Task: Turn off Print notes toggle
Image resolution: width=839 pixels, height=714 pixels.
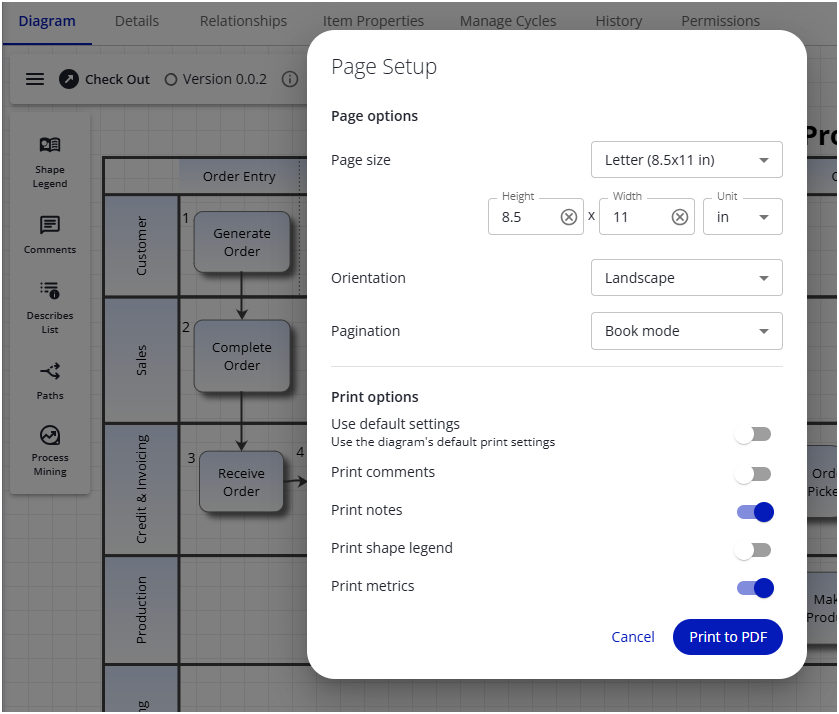Action: (x=755, y=512)
